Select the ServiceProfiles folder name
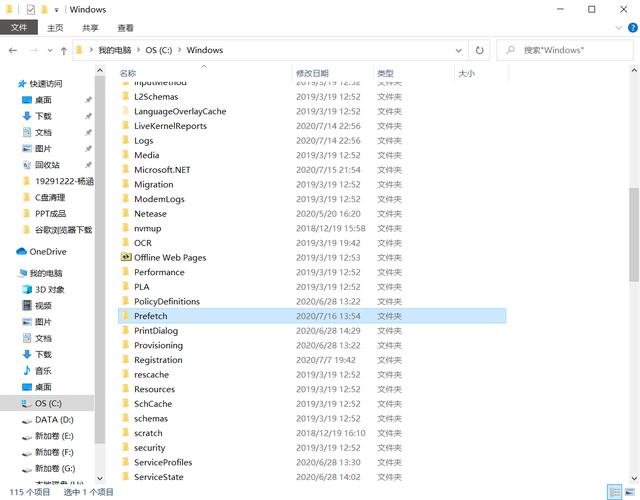640x500 pixels. tap(163, 462)
